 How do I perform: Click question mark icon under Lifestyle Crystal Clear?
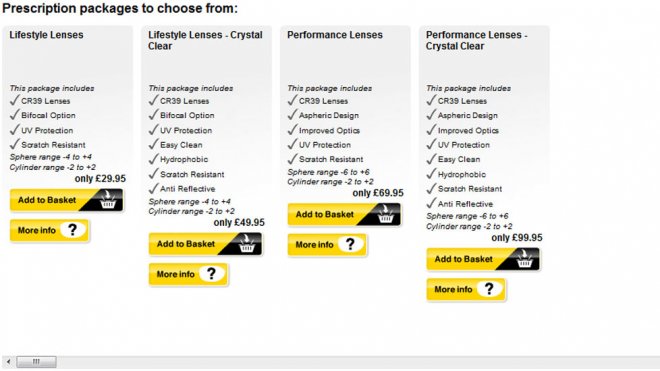212,274
